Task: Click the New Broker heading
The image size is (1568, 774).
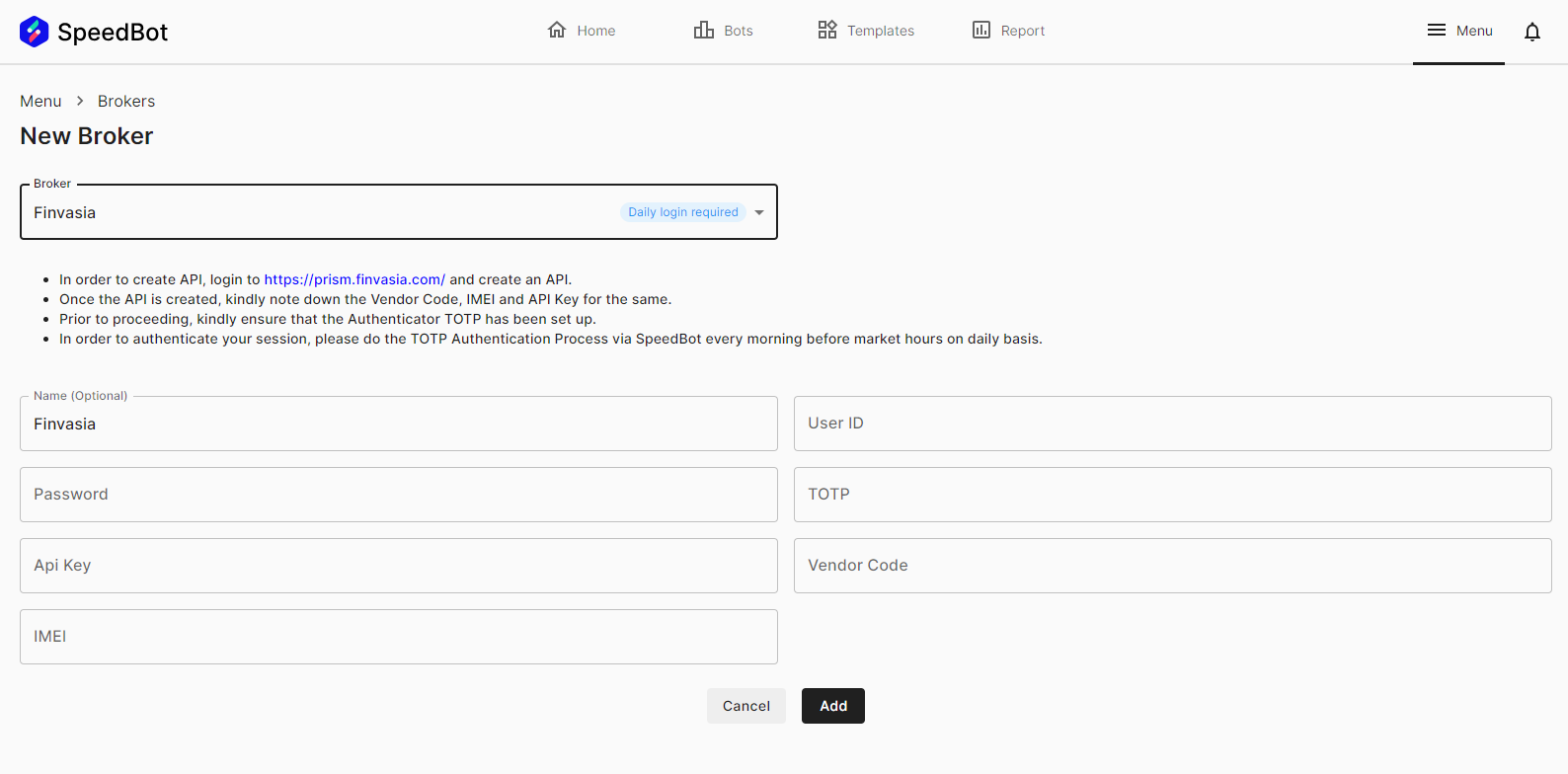Action: point(87,136)
